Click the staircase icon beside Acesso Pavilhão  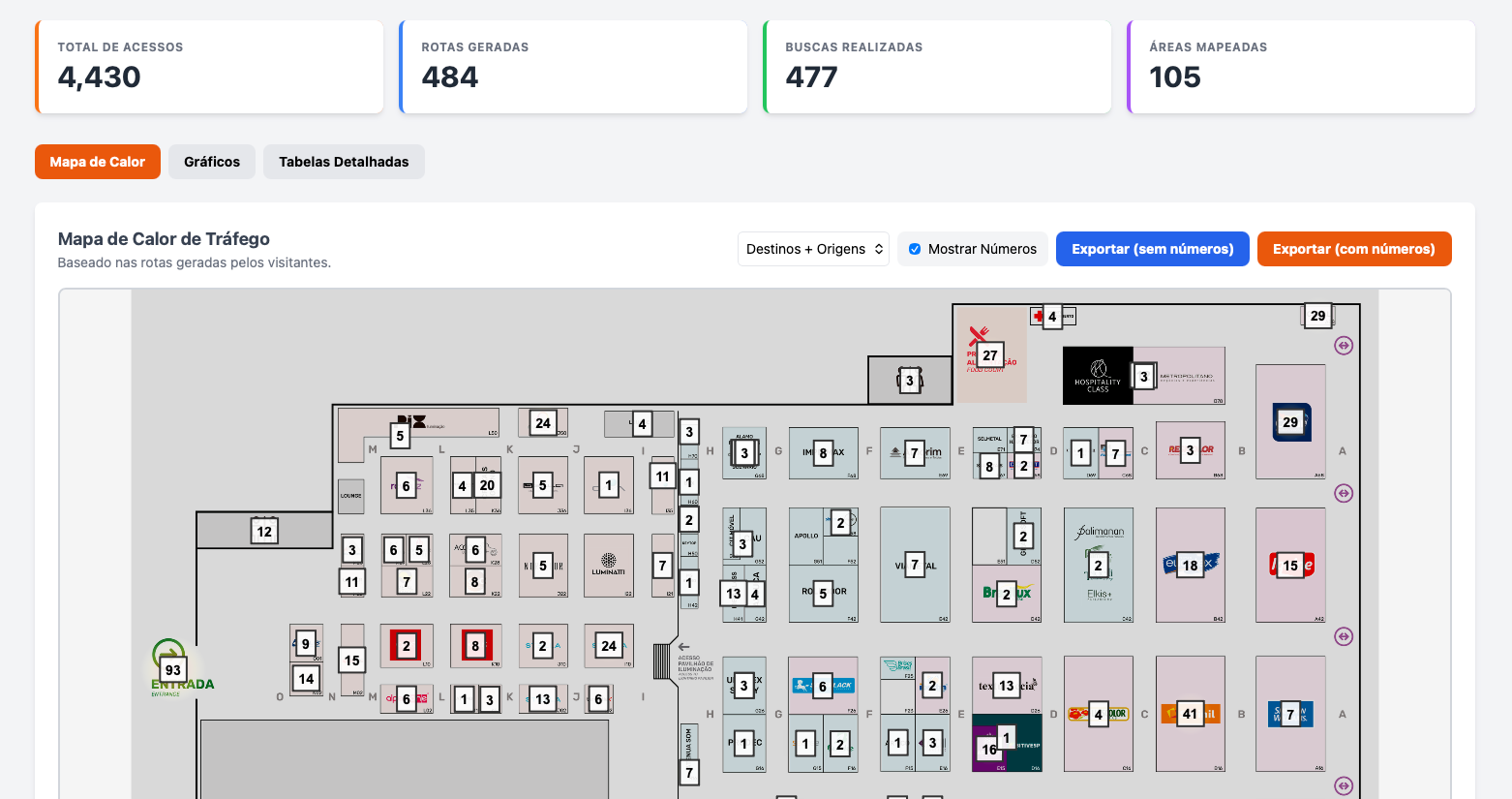[662, 661]
